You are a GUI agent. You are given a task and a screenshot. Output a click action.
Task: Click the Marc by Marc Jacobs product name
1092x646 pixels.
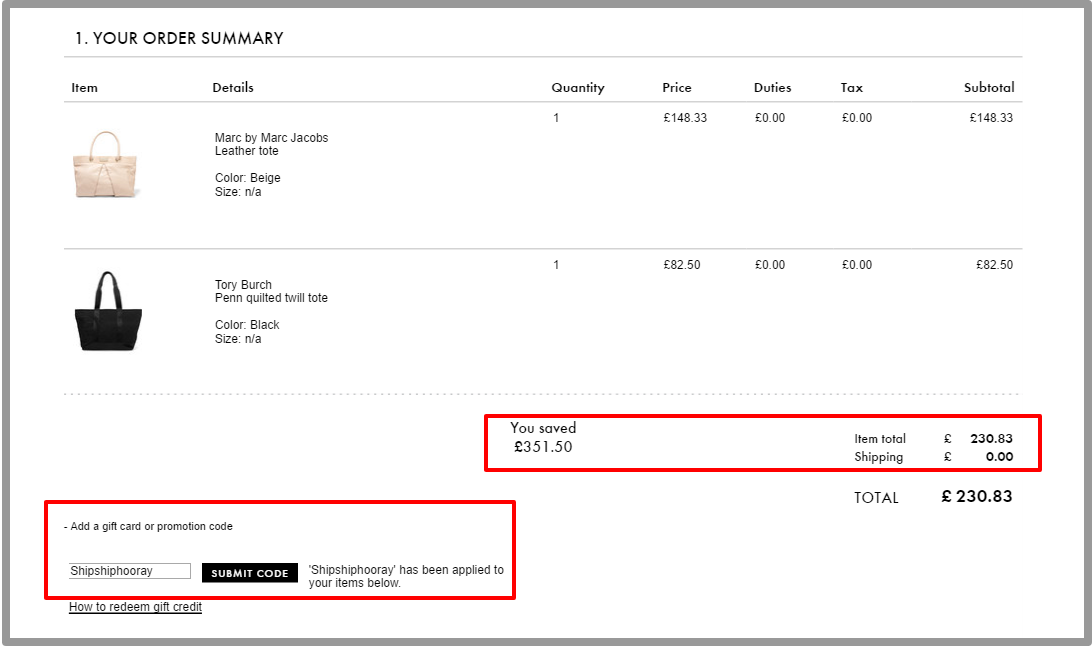271,138
